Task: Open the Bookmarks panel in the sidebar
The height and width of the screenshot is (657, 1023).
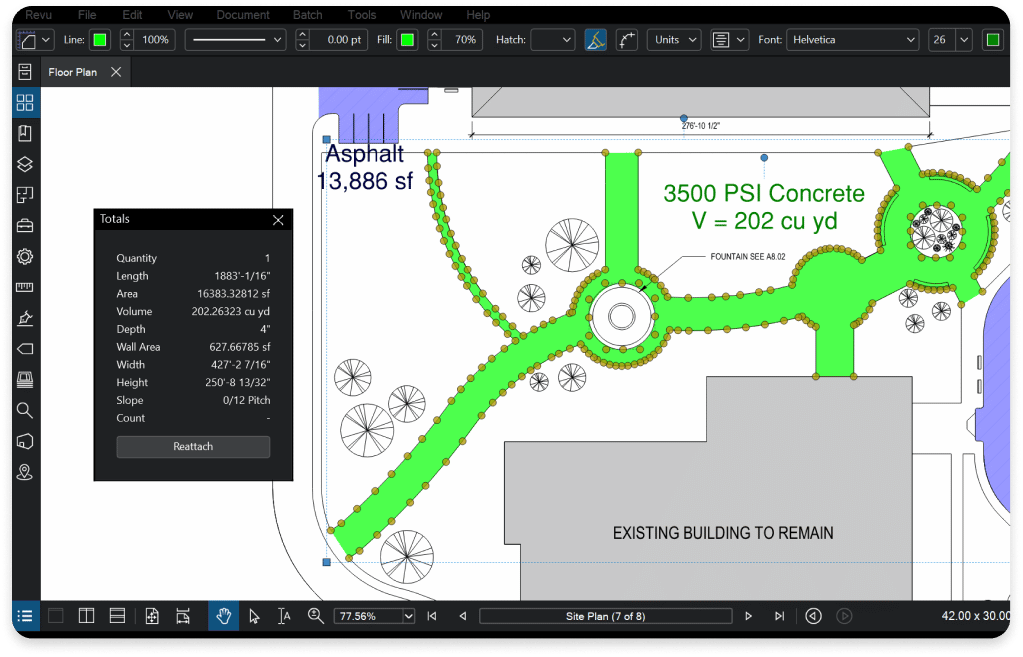Action: pyautogui.click(x=25, y=131)
